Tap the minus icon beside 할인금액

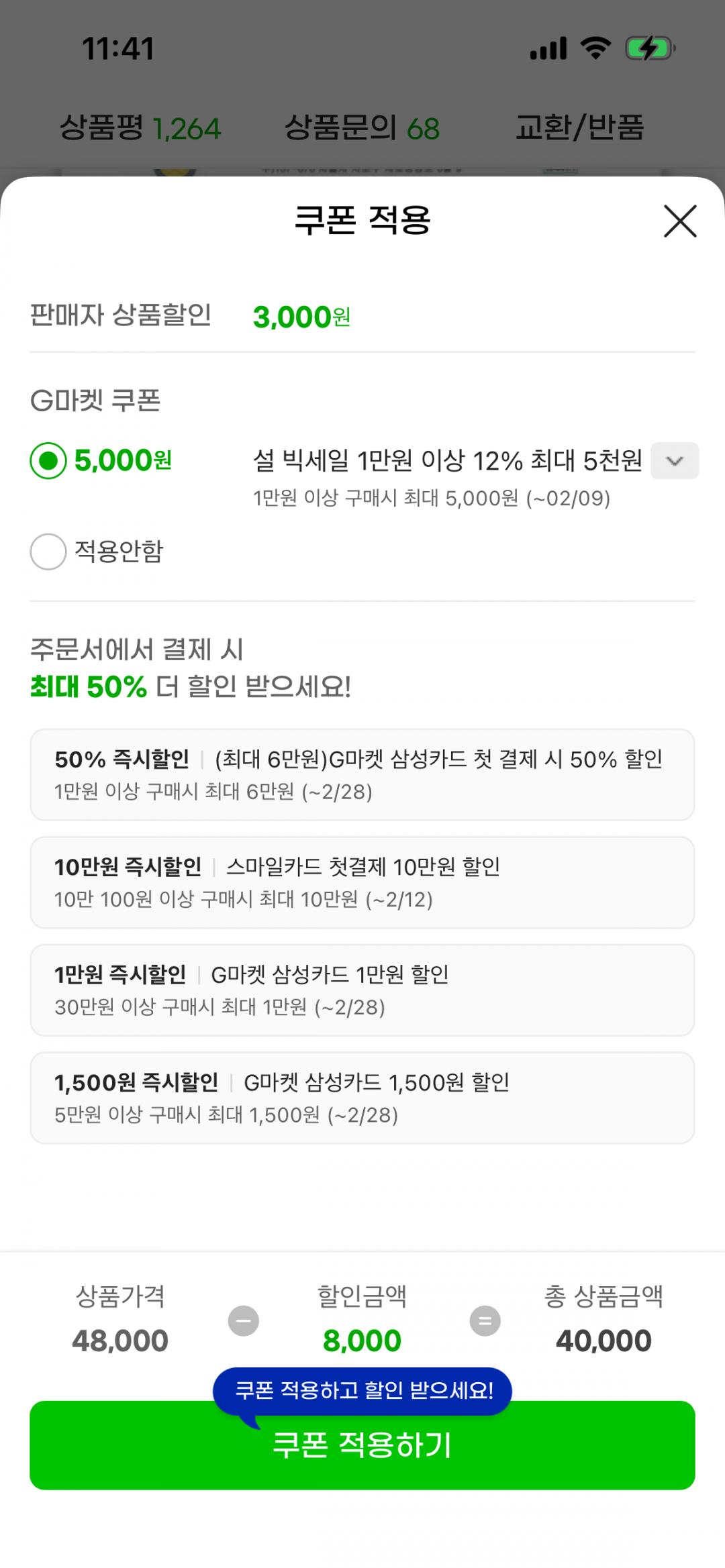coord(244,1321)
